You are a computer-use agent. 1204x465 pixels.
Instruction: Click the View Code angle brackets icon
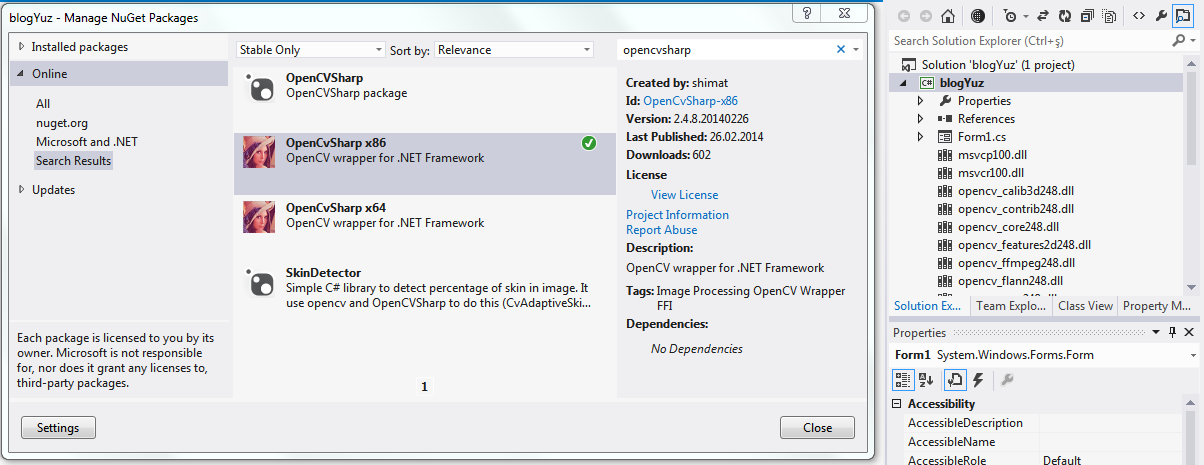pyautogui.click(x=1138, y=16)
